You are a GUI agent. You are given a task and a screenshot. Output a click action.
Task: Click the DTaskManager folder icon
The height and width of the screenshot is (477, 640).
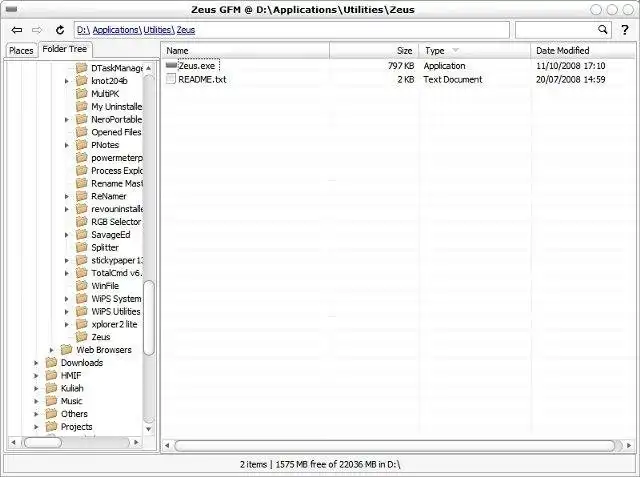pos(82,68)
